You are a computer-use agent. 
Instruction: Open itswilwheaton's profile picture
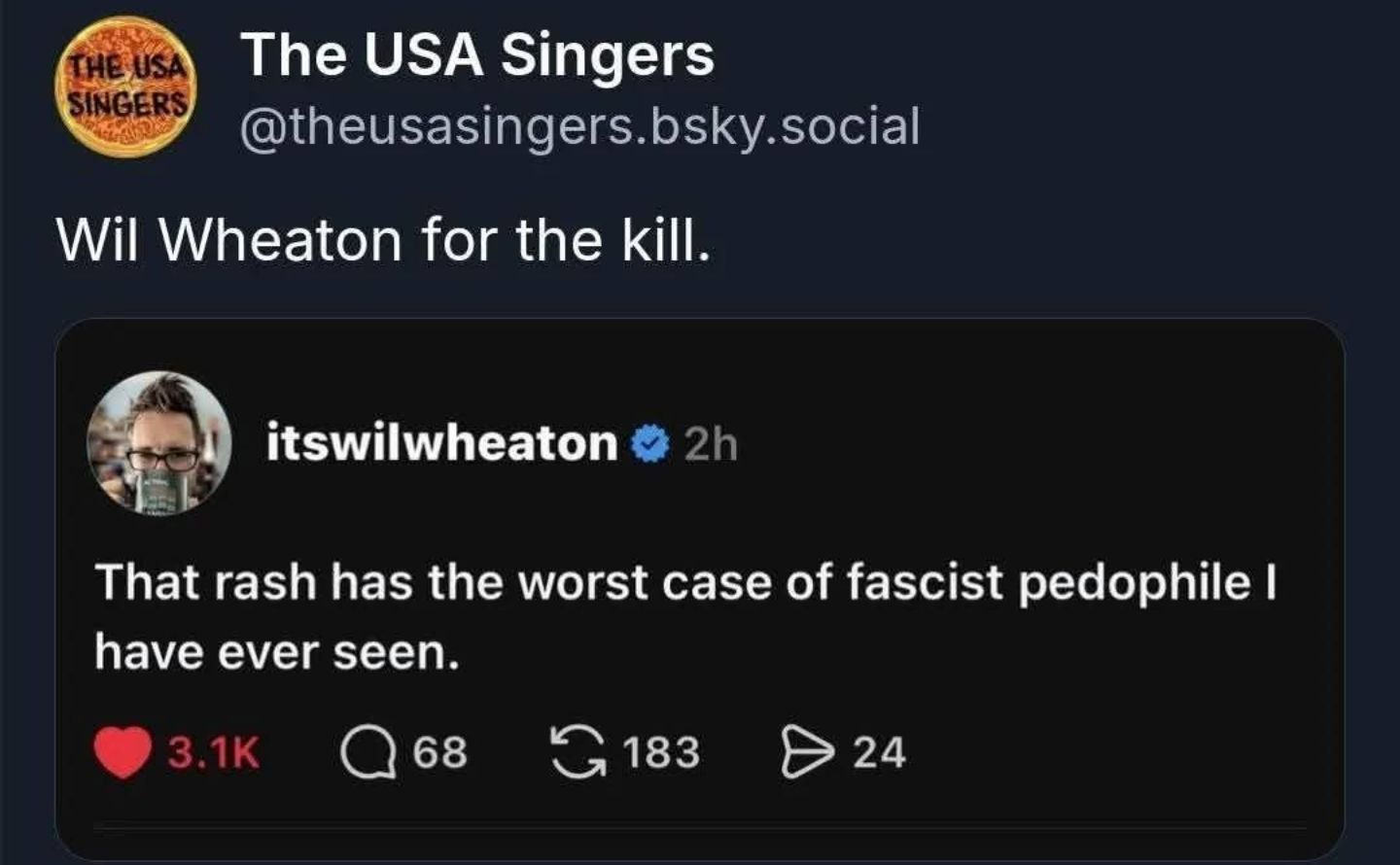[158, 443]
